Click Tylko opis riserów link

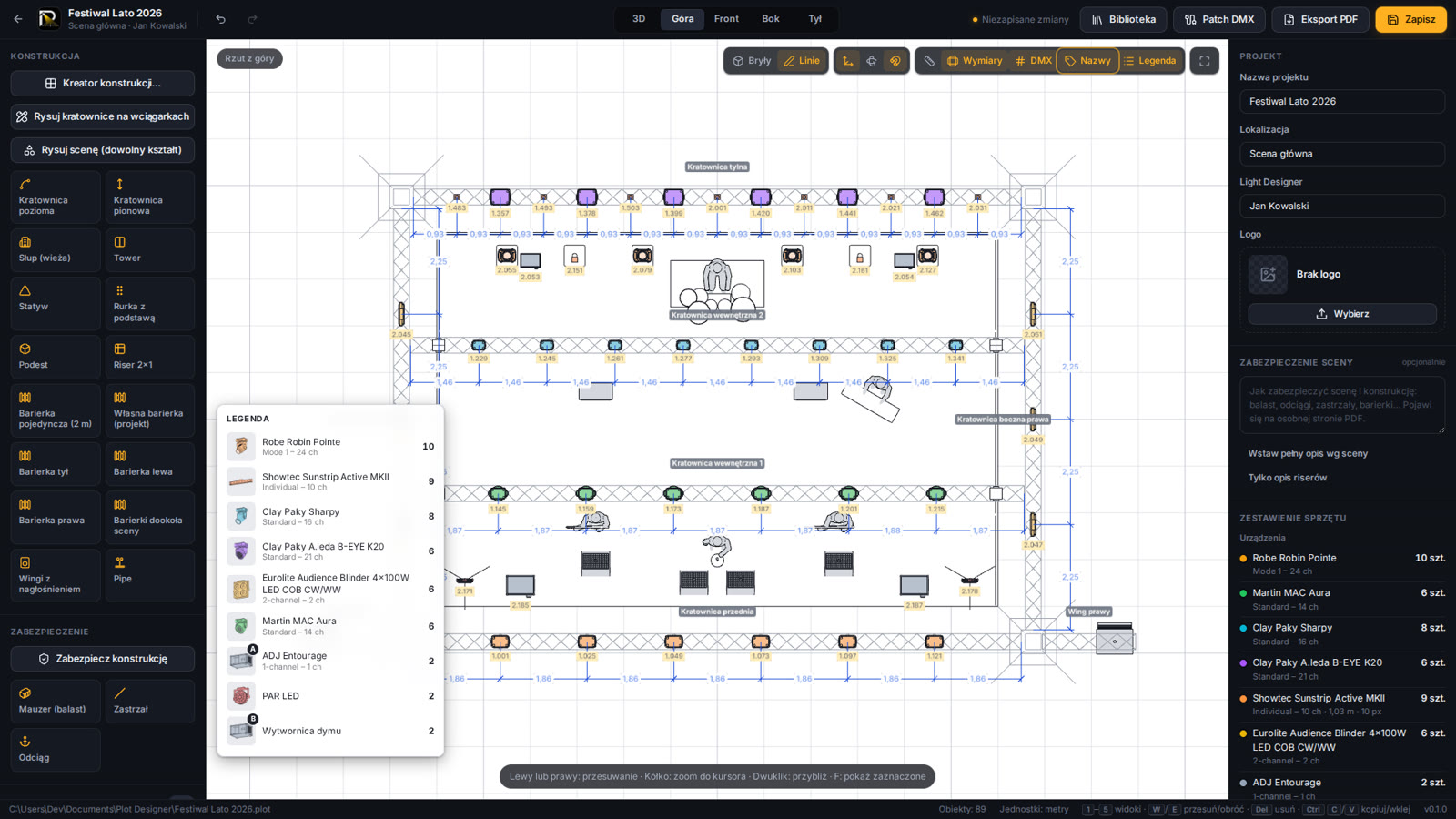click(x=1288, y=478)
